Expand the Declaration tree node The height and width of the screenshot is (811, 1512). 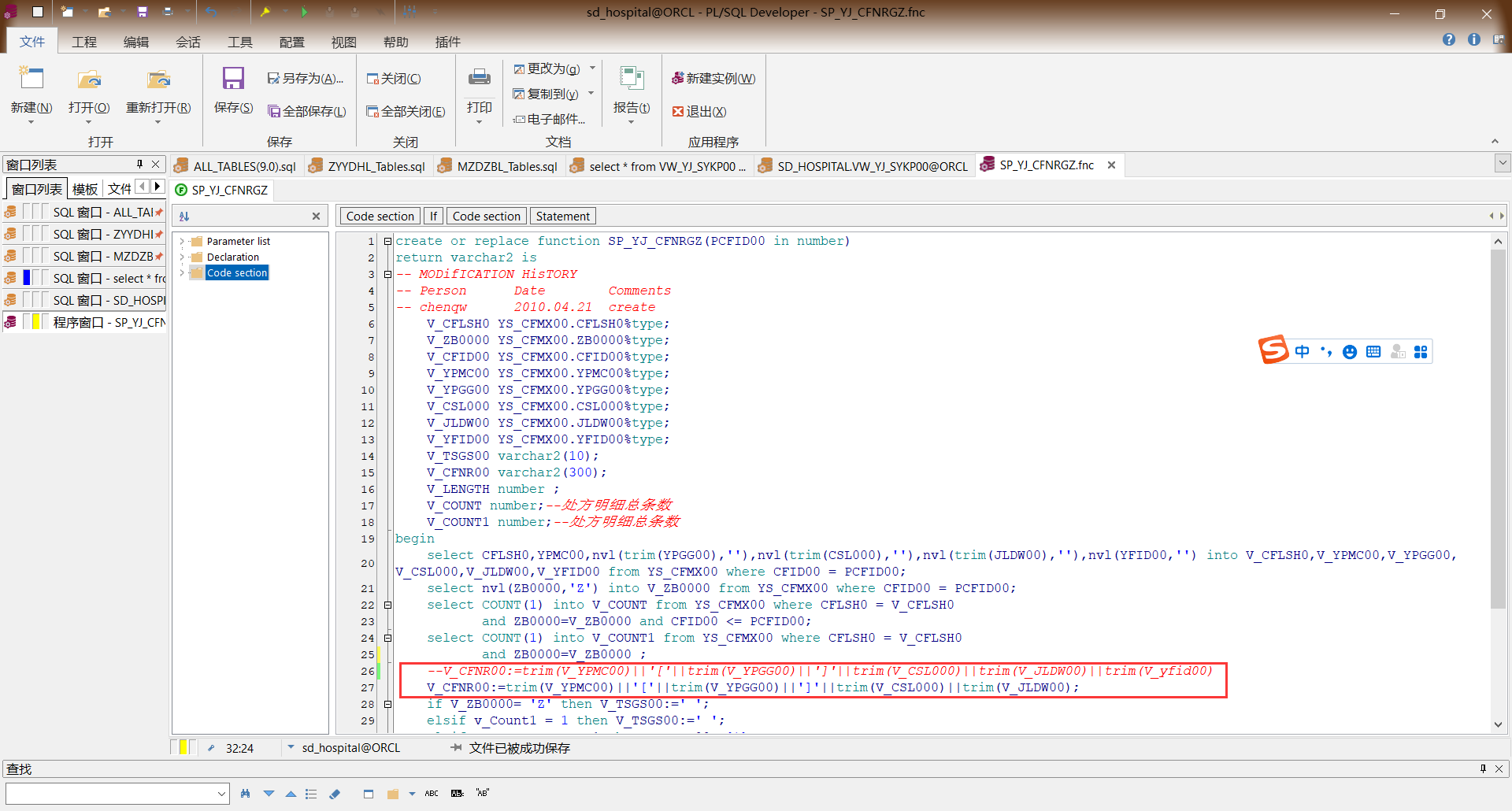click(x=182, y=257)
